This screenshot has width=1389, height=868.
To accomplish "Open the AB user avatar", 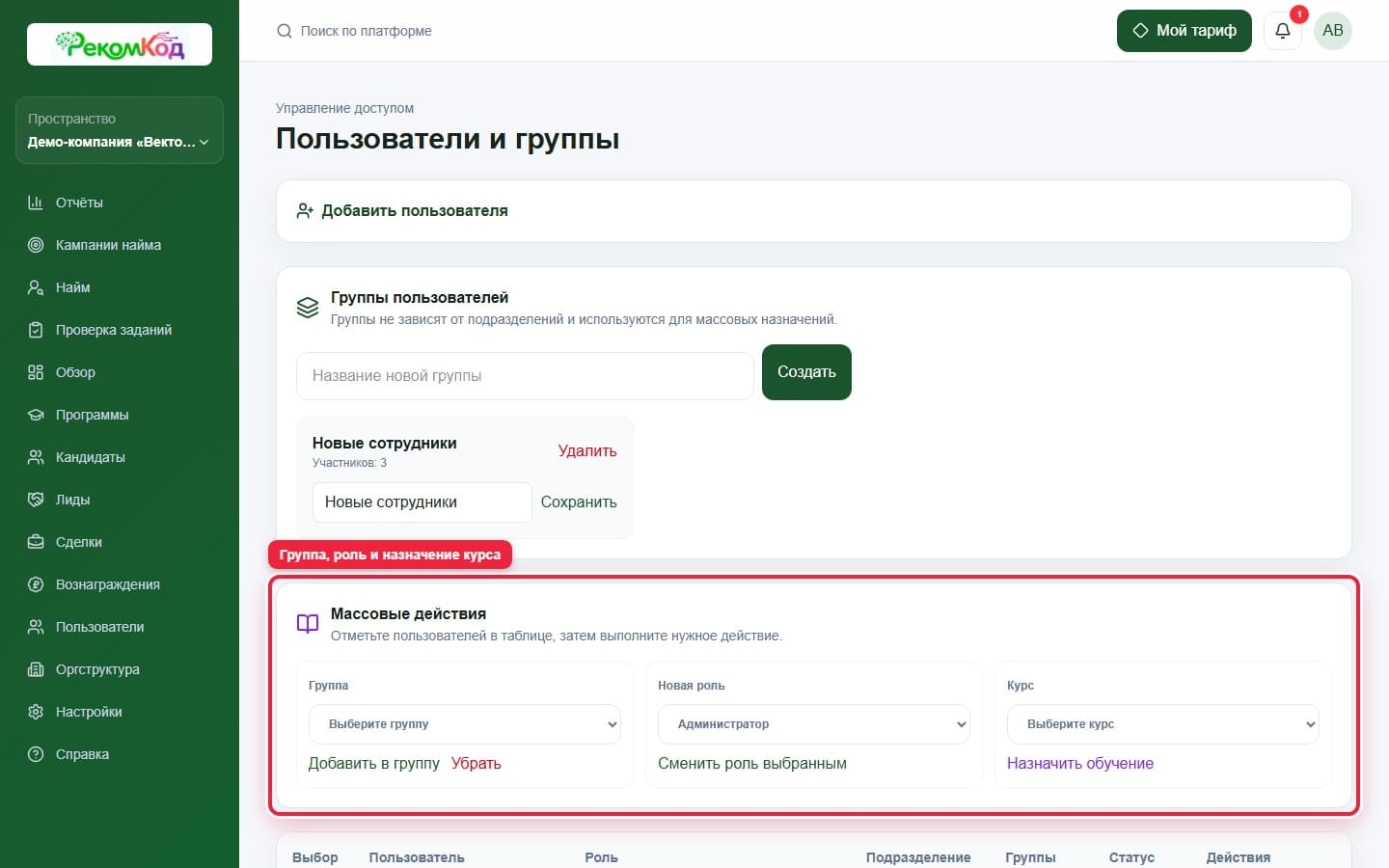I will point(1333,31).
